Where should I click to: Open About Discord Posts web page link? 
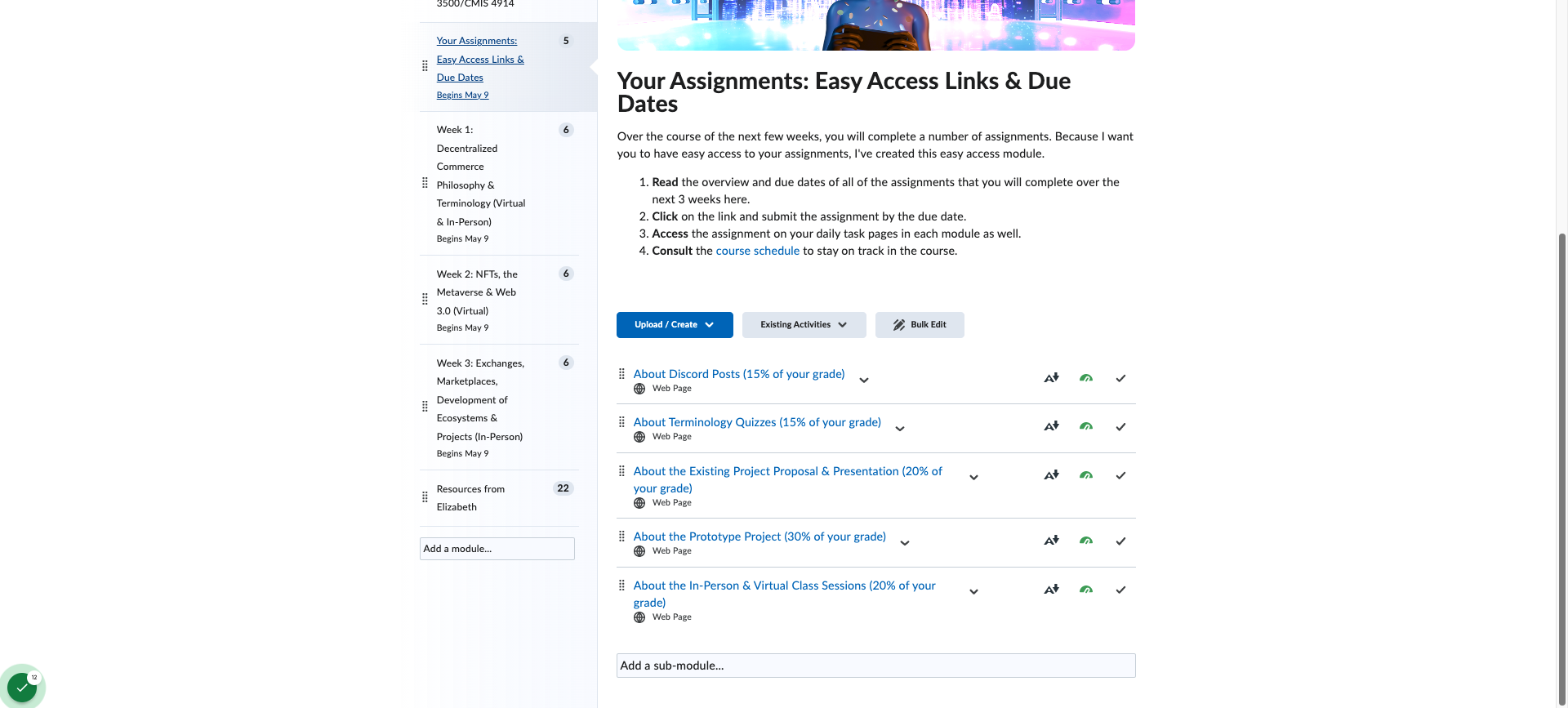coord(739,374)
